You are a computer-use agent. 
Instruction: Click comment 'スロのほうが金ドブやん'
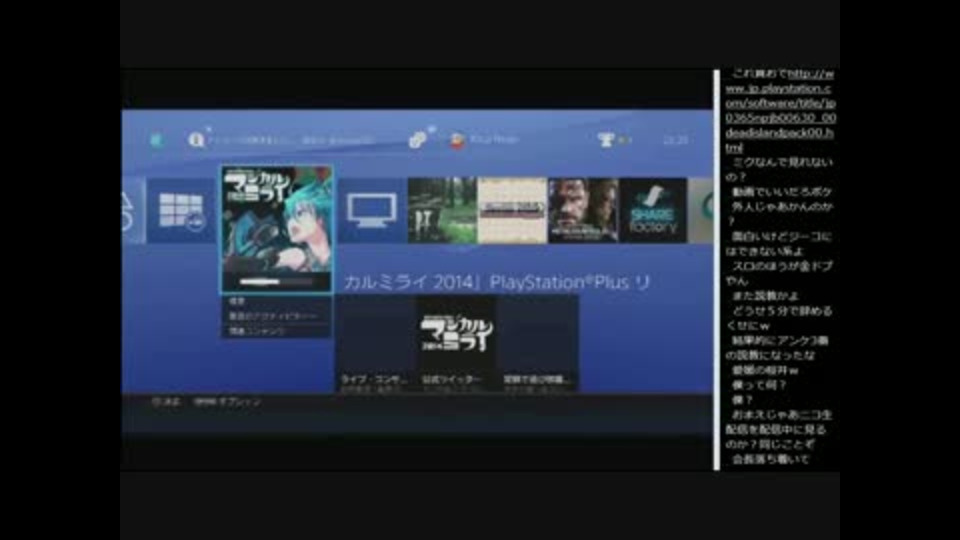click(779, 273)
